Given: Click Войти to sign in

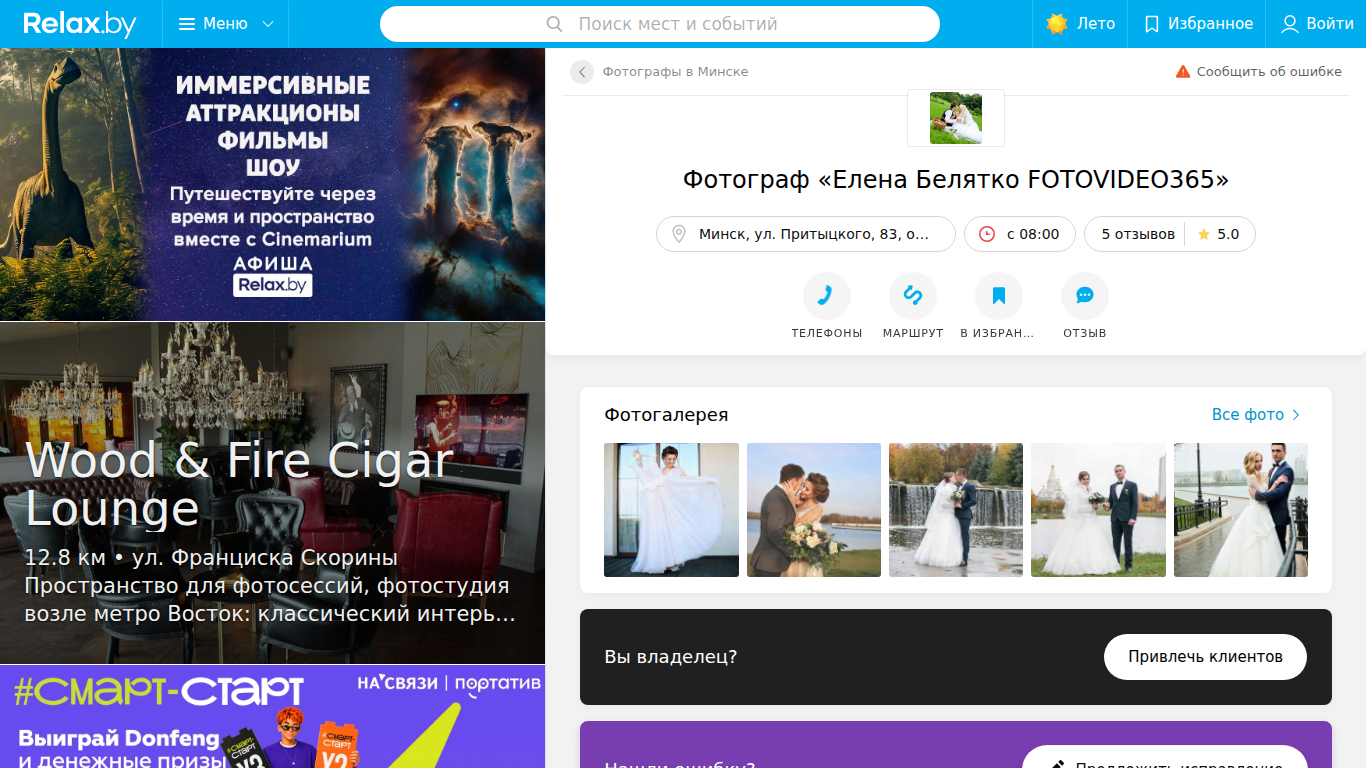Looking at the screenshot, I should (x=1317, y=24).
